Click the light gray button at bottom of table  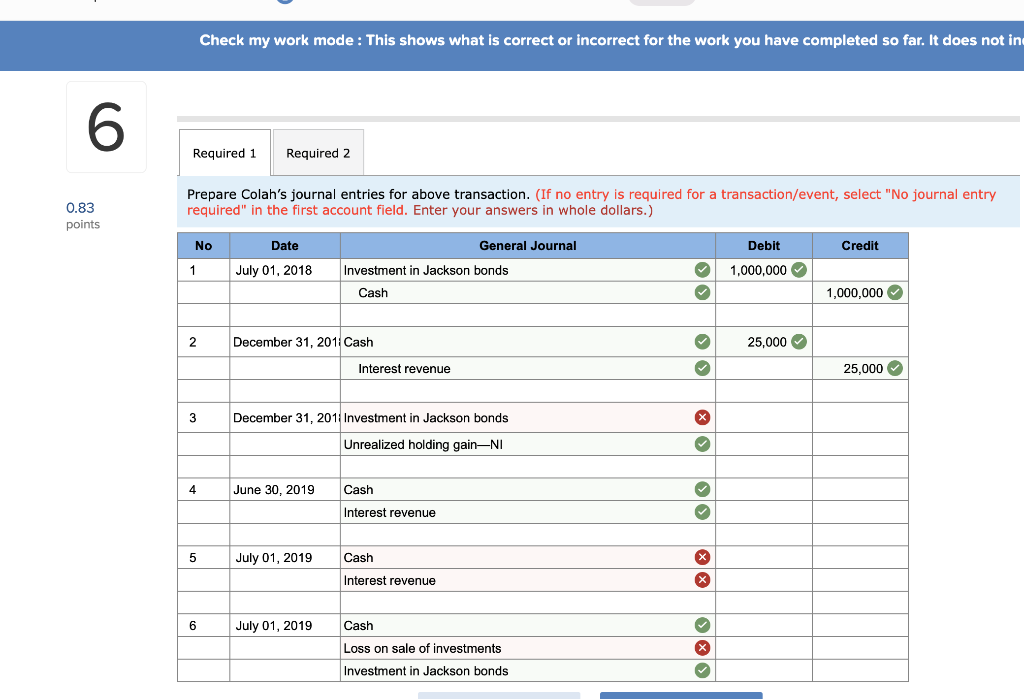point(499,695)
